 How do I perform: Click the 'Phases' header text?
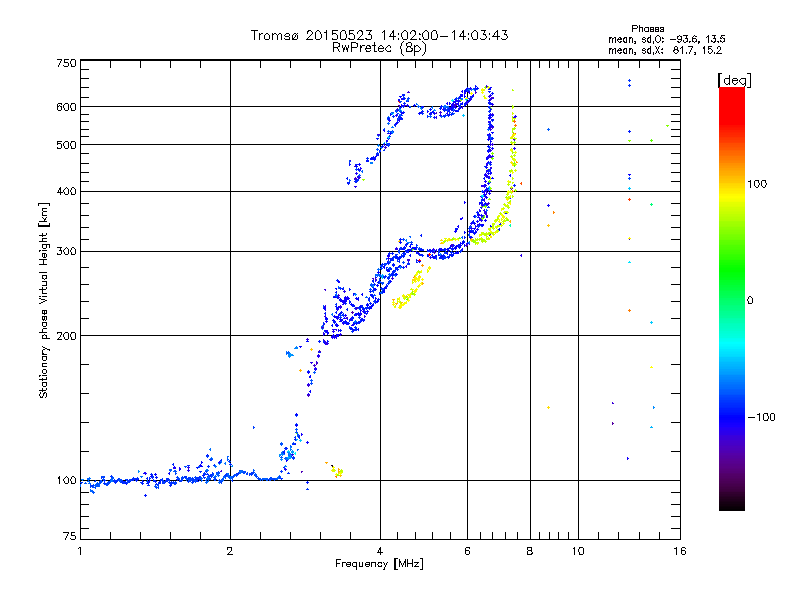click(647, 29)
